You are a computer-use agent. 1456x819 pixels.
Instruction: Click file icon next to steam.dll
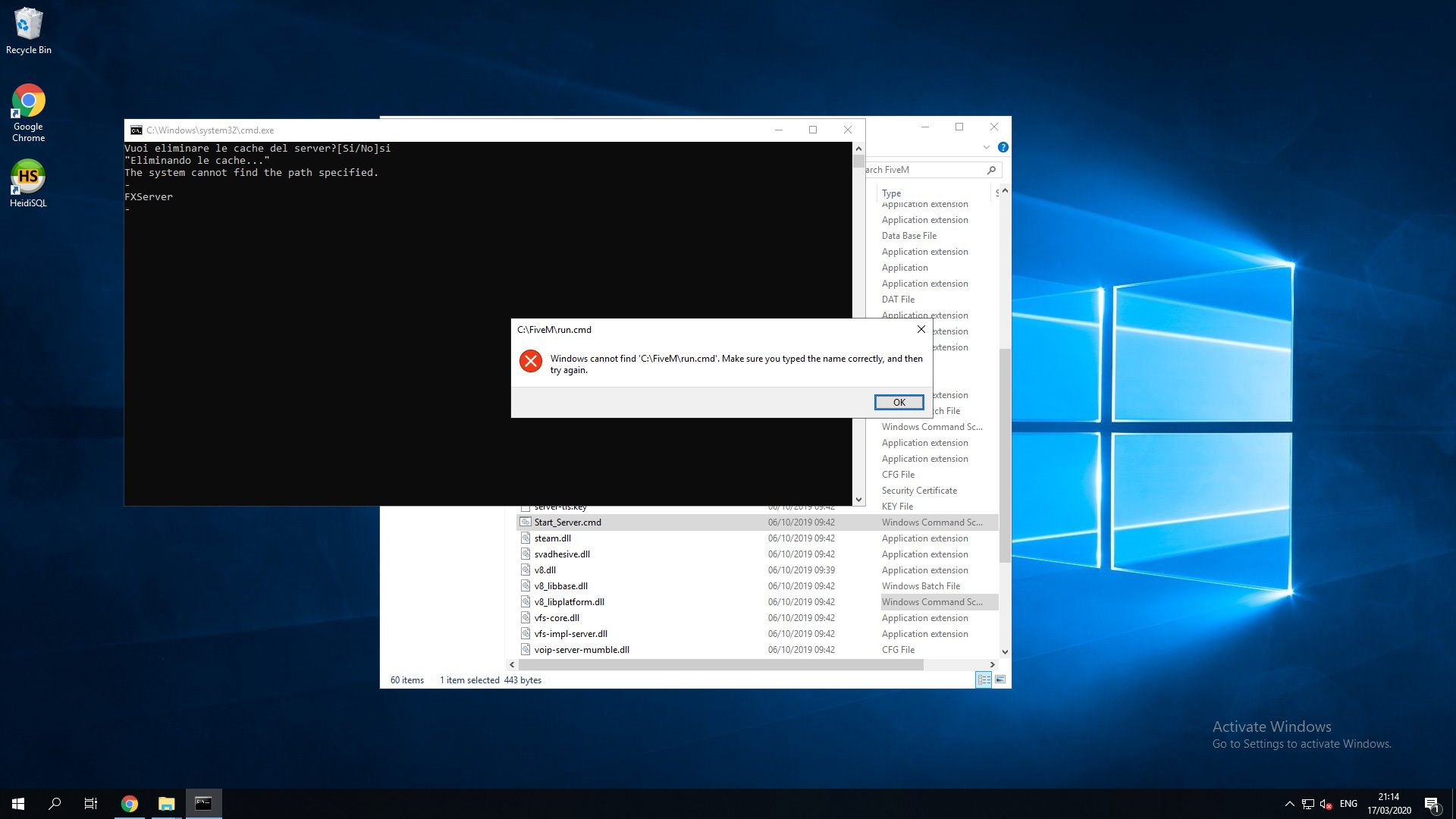(x=526, y=538)
